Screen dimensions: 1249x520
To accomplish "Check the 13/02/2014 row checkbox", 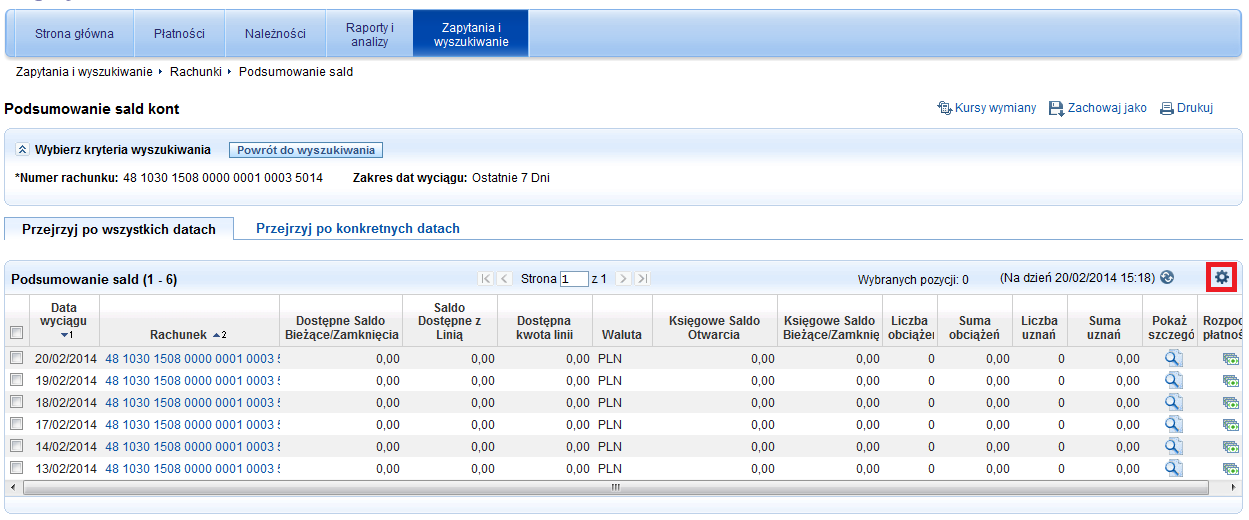I will click(16, 468).
